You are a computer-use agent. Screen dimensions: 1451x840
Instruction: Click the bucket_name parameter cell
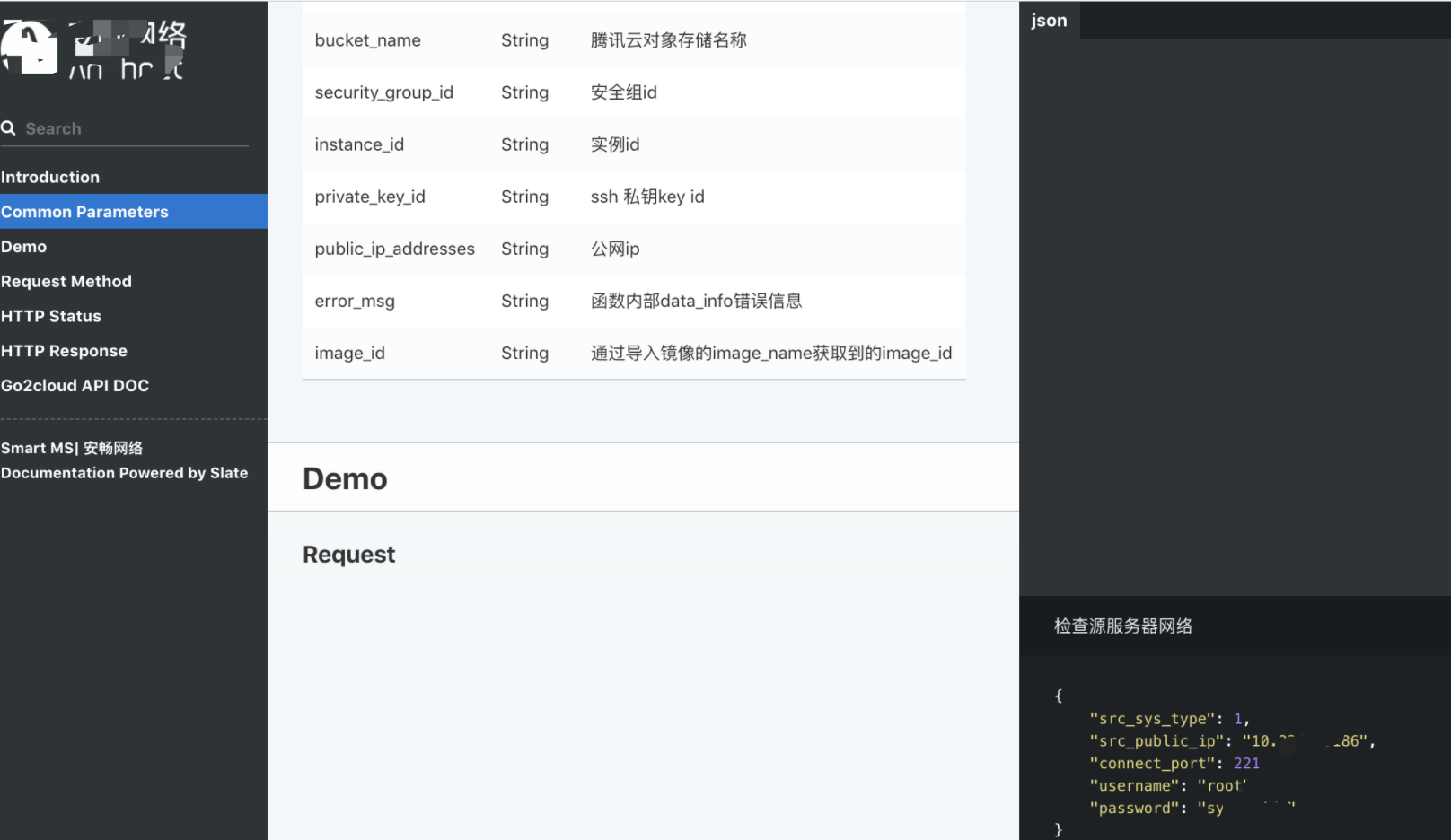coord(368,40)
